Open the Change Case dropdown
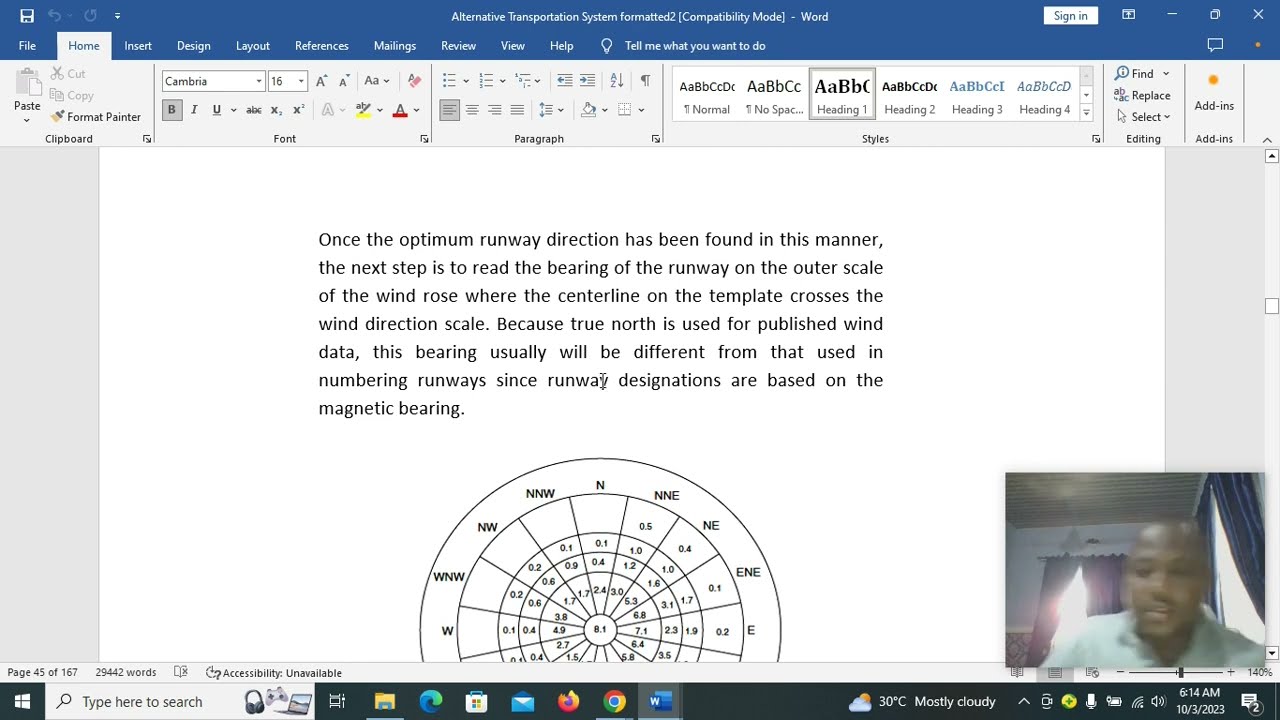Screen dimensions: 1280x720 click(377, 81)
